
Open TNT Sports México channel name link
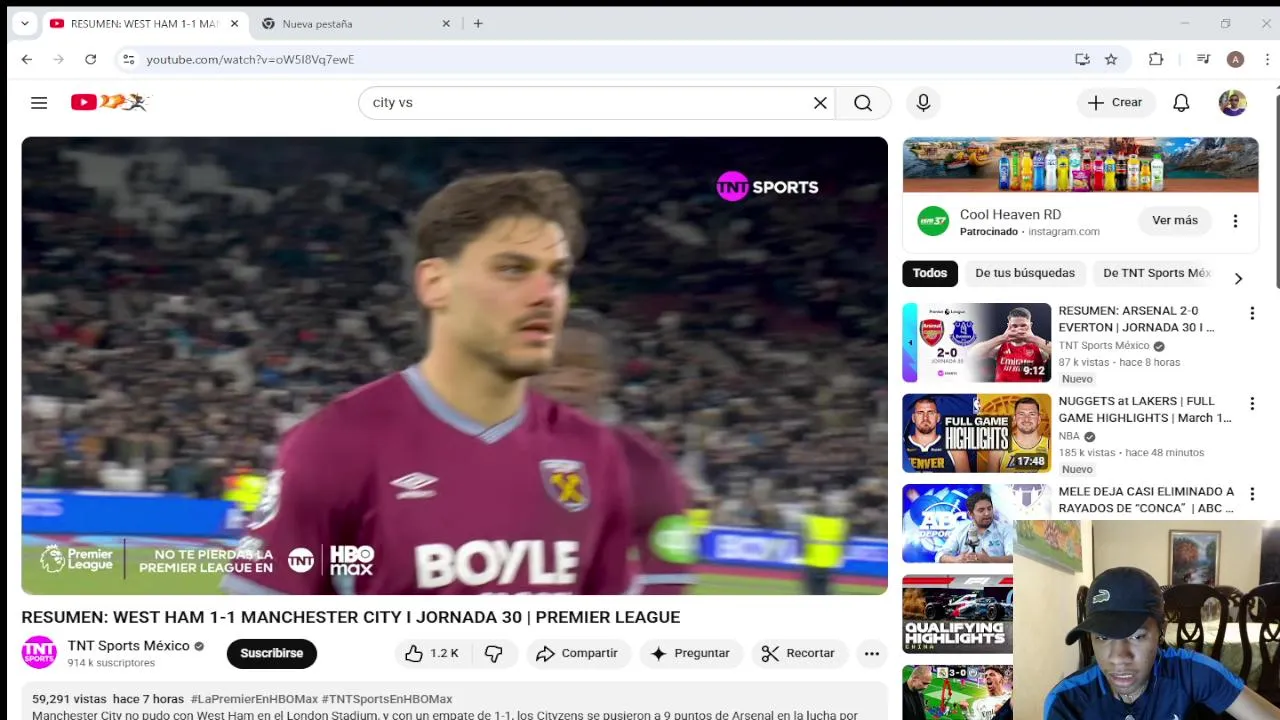128,645
